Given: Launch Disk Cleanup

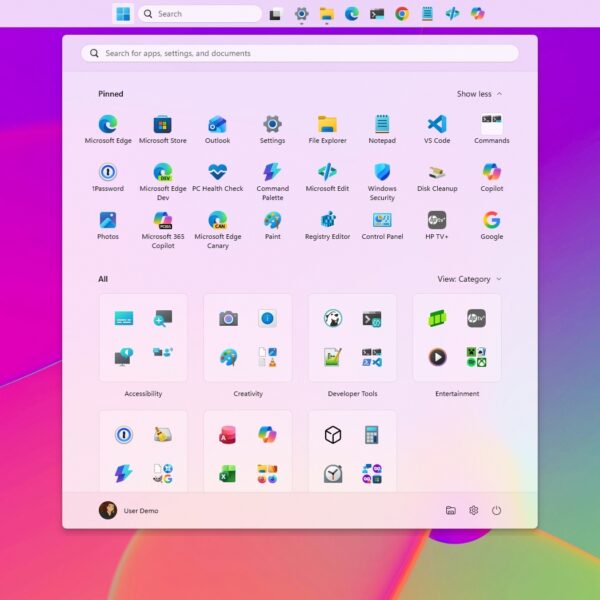Looking at the screenshot, I should [x=437, y=178].
